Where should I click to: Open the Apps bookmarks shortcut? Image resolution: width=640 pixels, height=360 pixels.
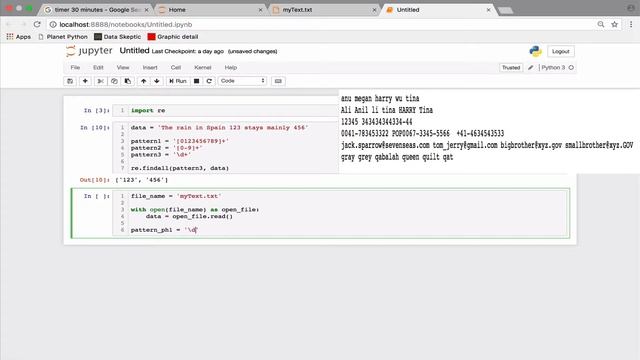click(19, 37)
